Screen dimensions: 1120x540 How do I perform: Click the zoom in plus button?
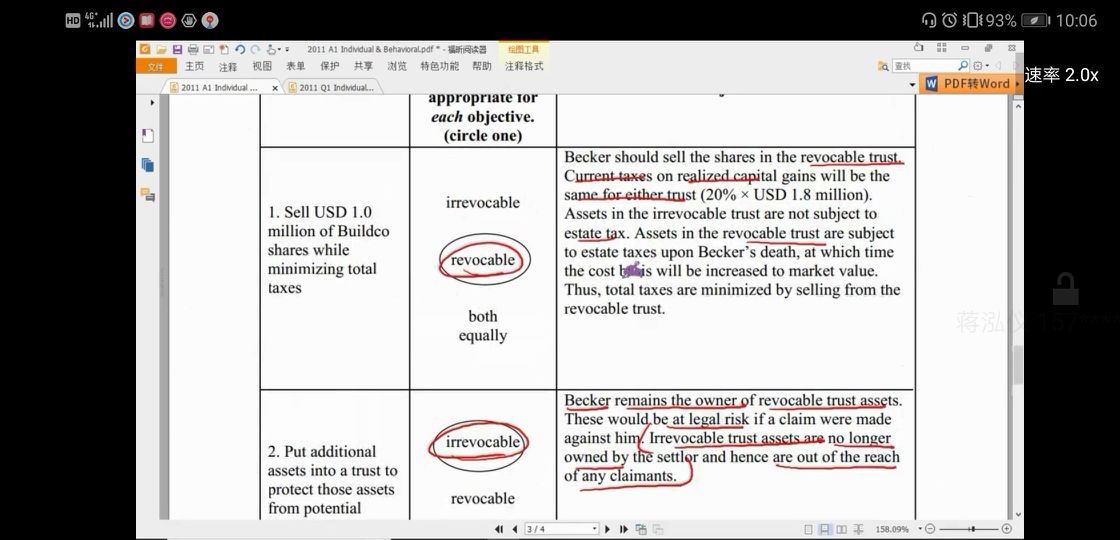pos(1006,529)
